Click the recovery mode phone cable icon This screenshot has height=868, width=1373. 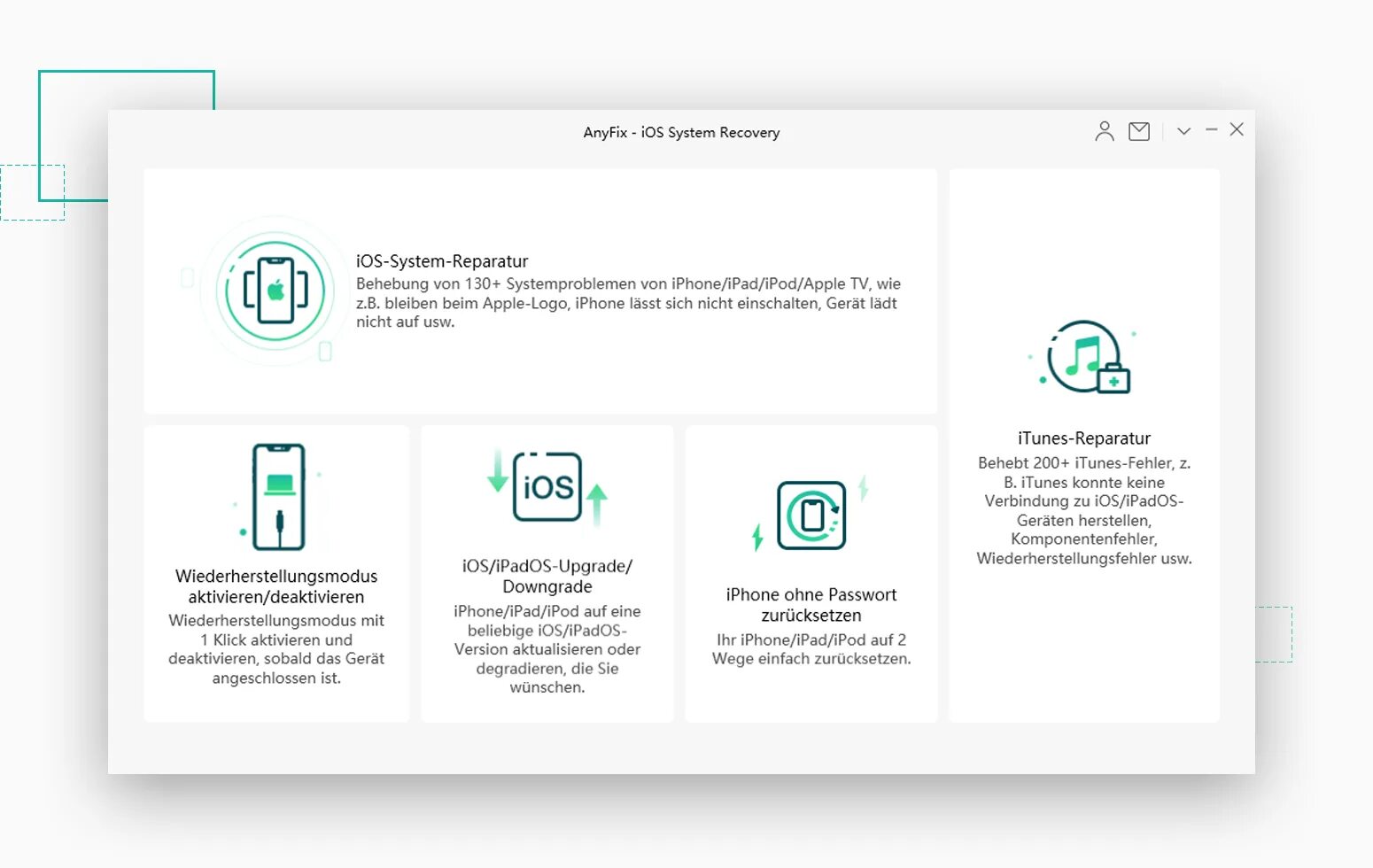(278, 497)
